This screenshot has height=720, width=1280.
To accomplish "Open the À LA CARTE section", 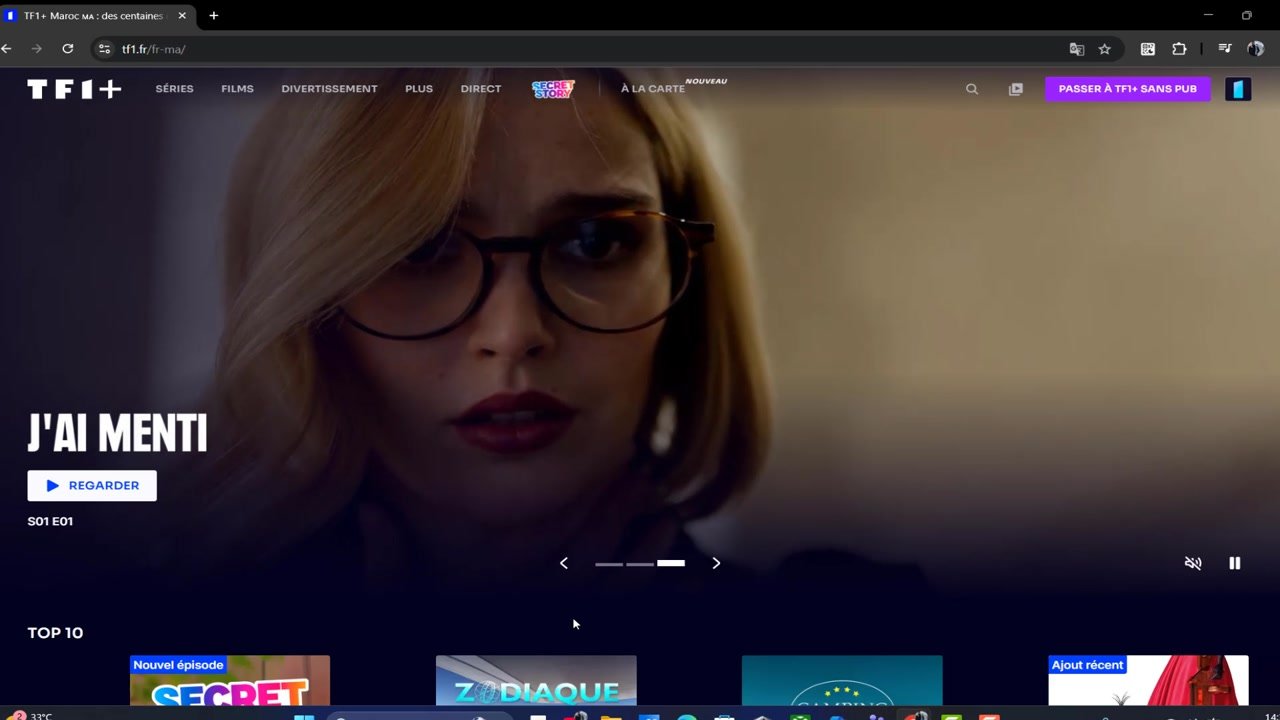I will pos(653,89).
